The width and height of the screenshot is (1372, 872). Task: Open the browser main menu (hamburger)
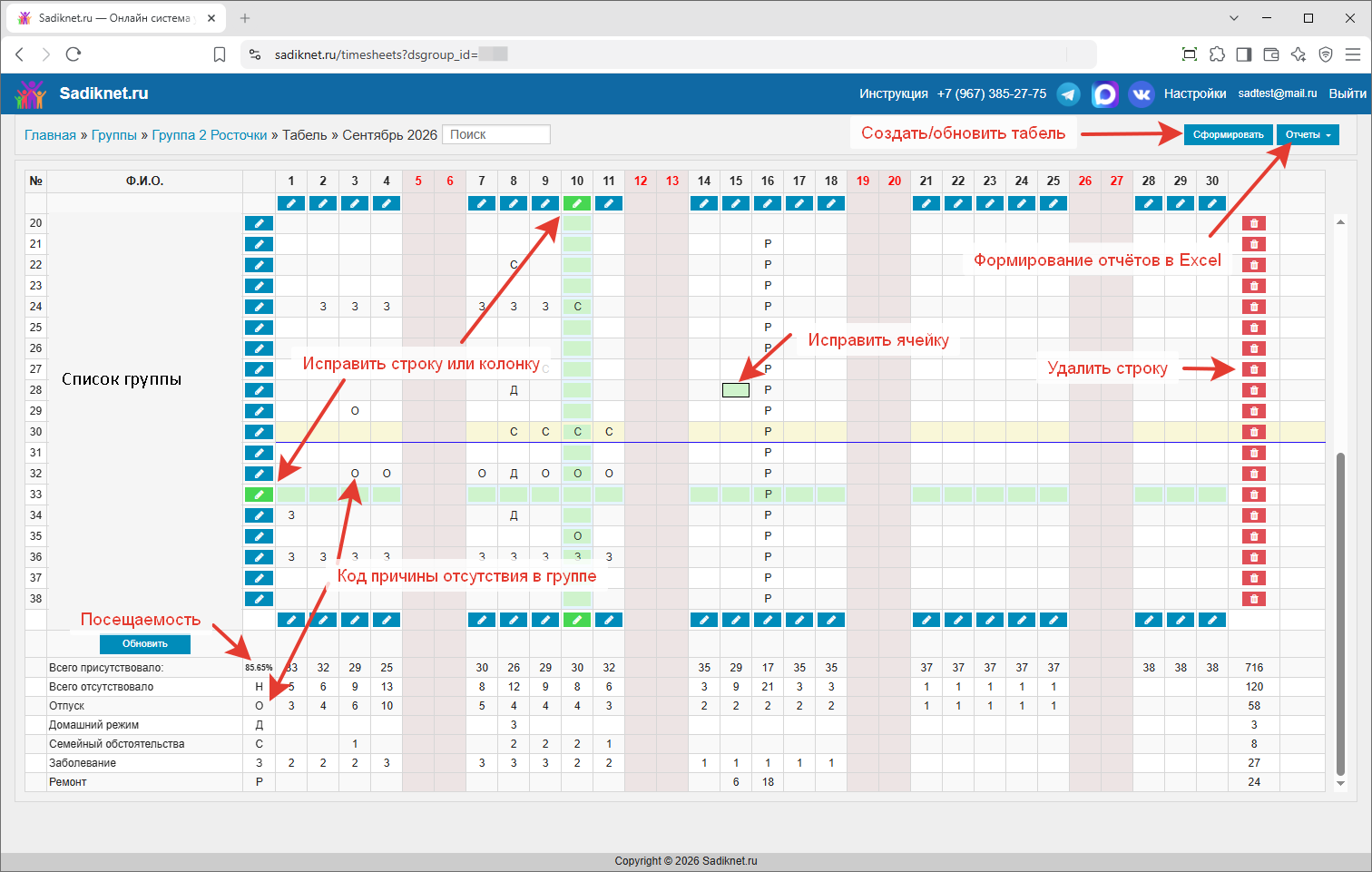coord(1353,54)
